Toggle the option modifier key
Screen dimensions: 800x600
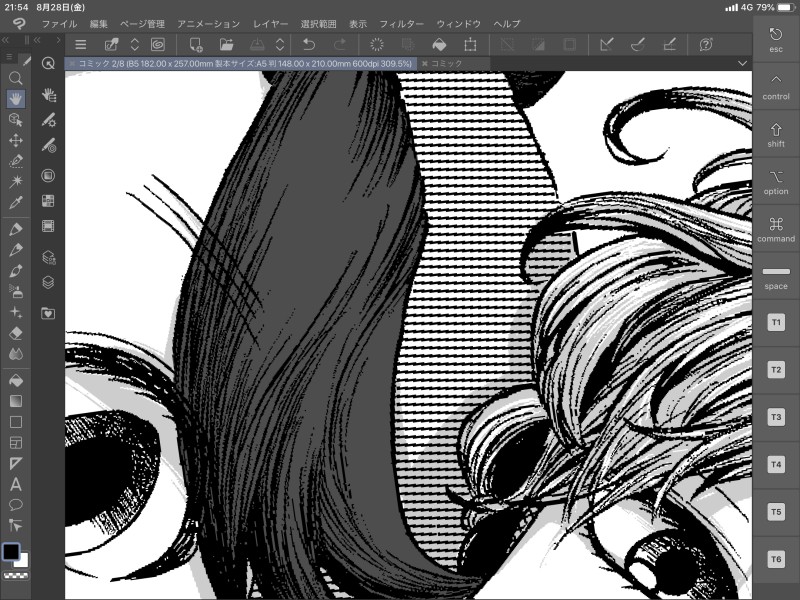tap(776, 183)
